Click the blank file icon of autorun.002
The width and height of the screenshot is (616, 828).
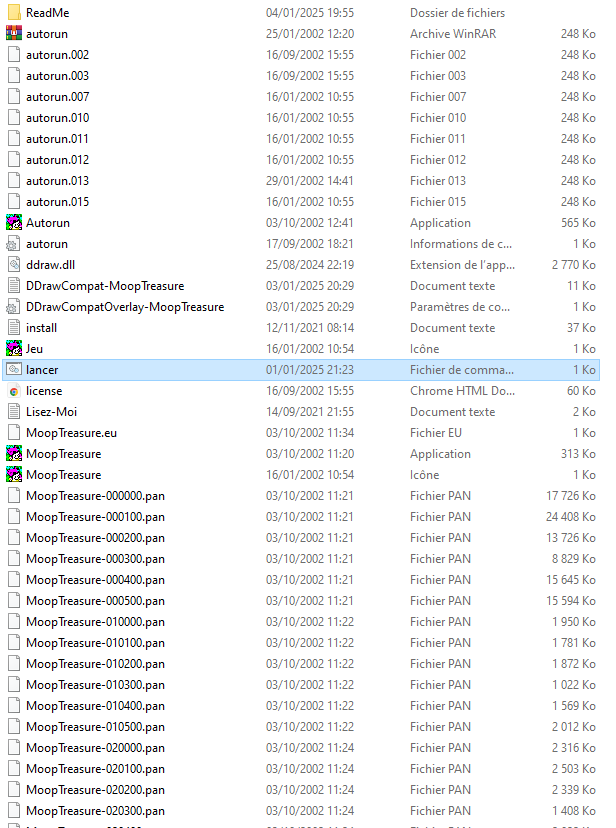coord(14,55)
